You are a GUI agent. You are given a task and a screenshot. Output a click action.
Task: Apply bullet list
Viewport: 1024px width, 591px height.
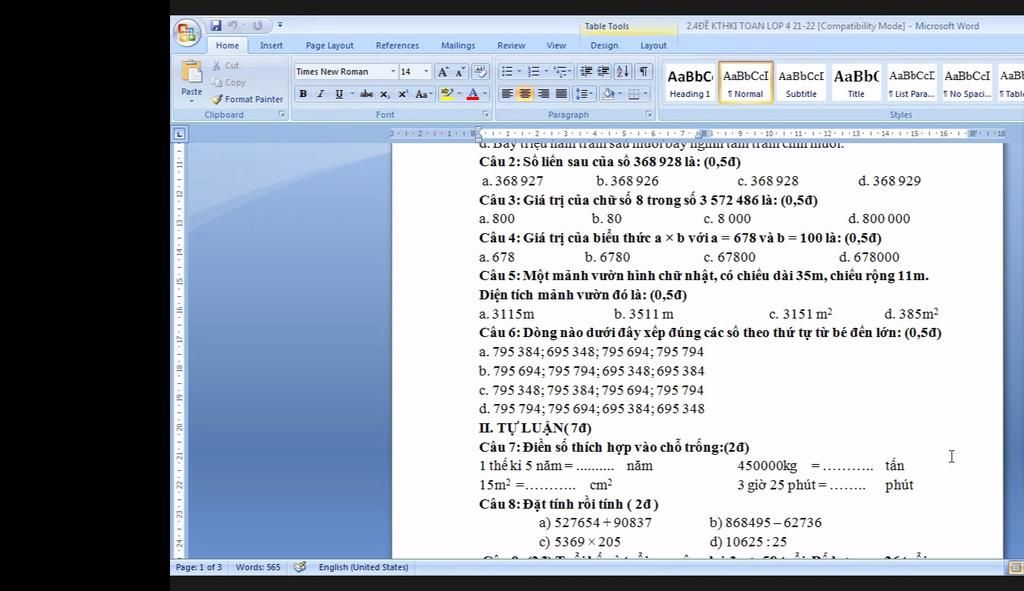pos(507,71)
